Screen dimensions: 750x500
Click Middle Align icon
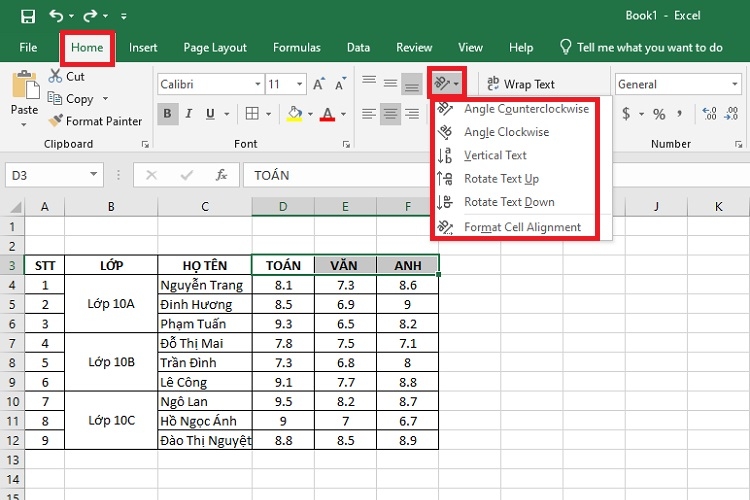pos(390,85)
